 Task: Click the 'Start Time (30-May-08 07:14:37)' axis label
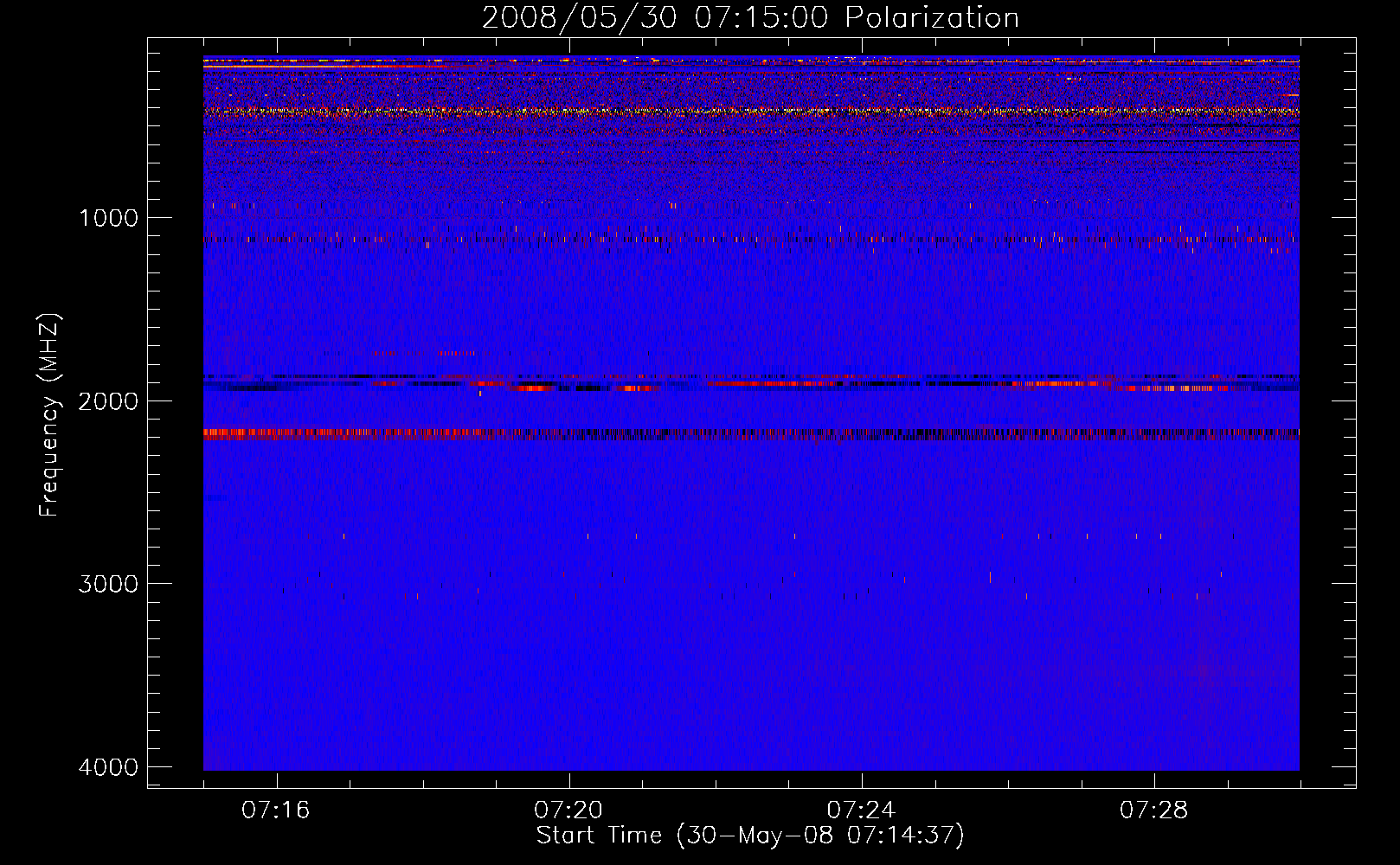click(x=750, y=836)
